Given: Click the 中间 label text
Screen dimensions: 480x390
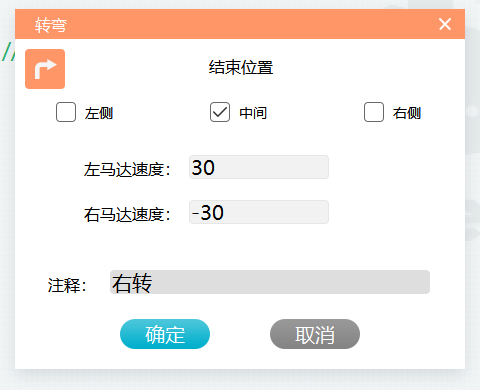Looking at the screenshot, I should pyautogui.click(x=253, y=113).
